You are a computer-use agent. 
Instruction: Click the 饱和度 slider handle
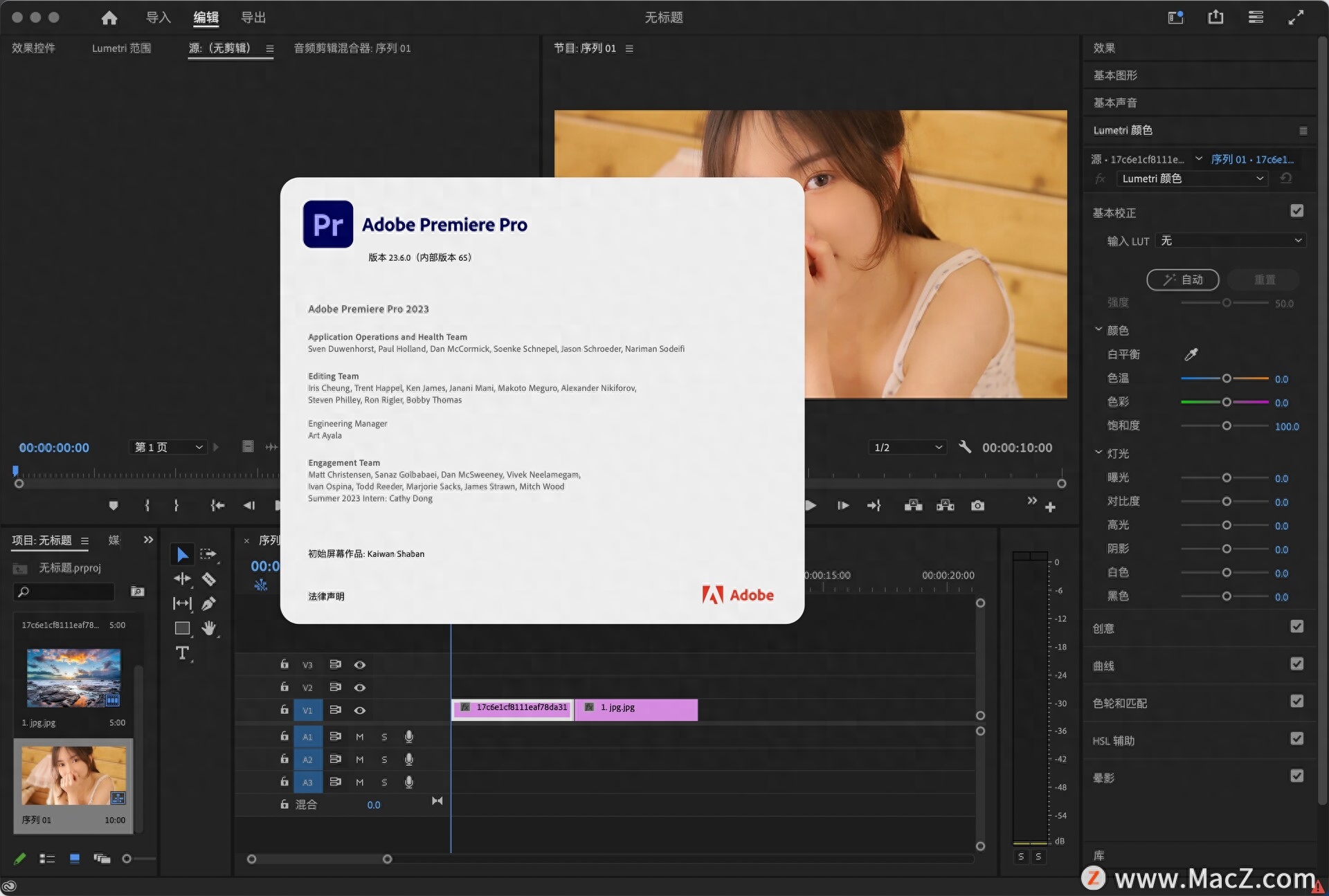point(1227,426)
